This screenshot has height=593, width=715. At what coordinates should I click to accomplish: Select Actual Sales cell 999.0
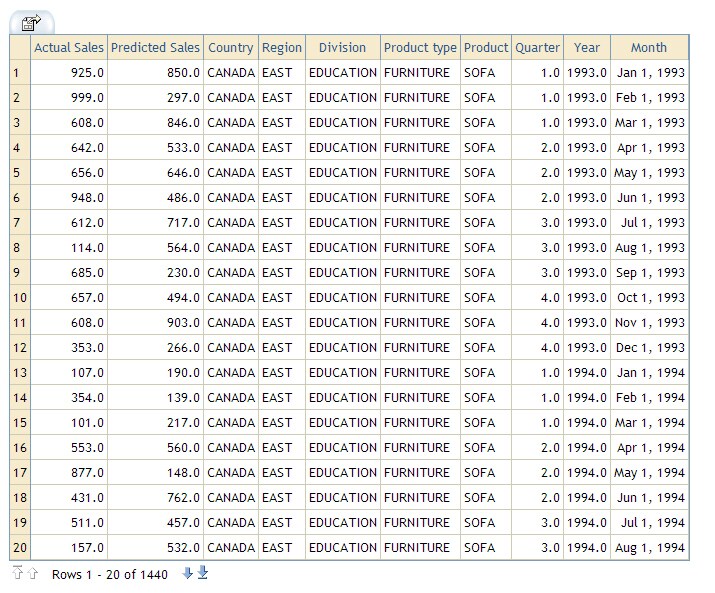pyautogui.click(x=69, y=98)
